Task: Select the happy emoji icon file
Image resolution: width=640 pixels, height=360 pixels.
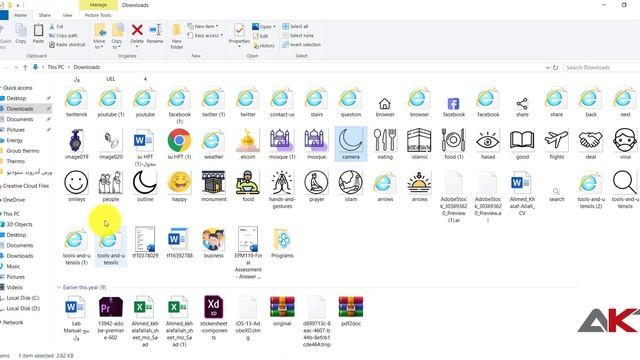Action: click(179, 186)
